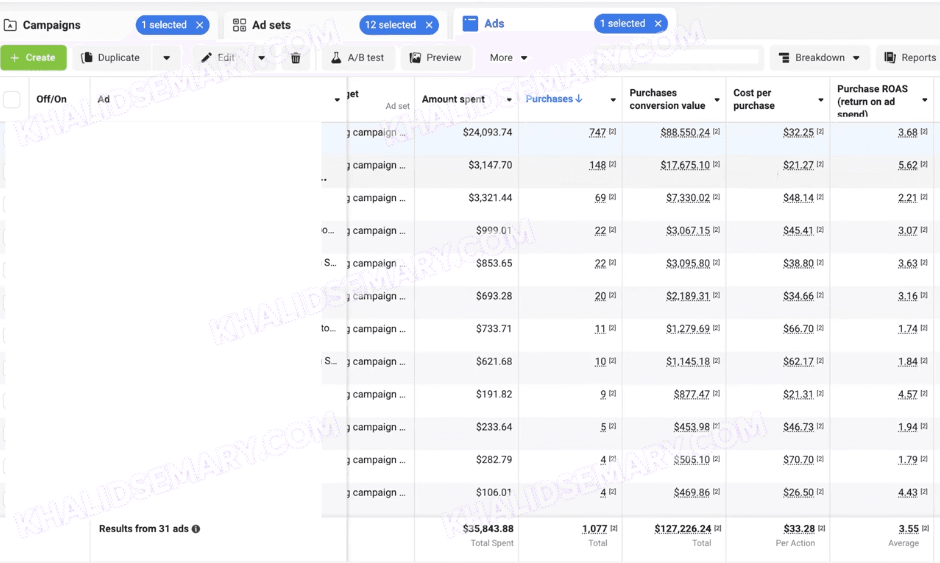Toggle the select-all checkbox in header
Image resolution: width=940 pixels, height=563 pixels.
click(11, 99)
